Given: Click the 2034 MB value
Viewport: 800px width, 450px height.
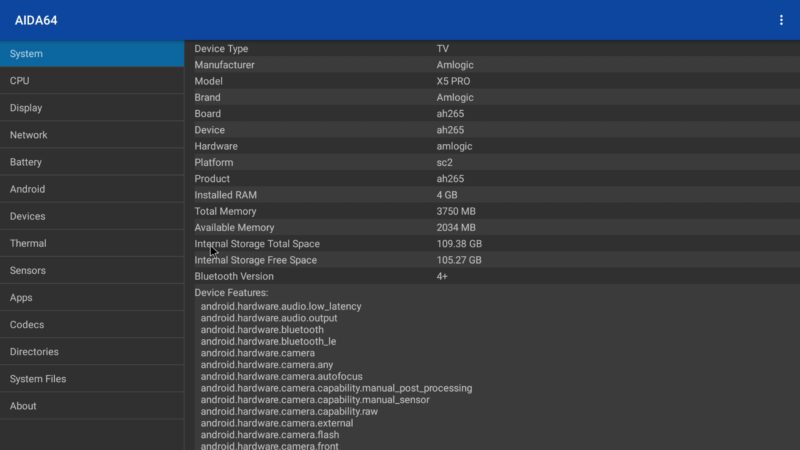Looking at the screenshot, I should click(456, 228).
